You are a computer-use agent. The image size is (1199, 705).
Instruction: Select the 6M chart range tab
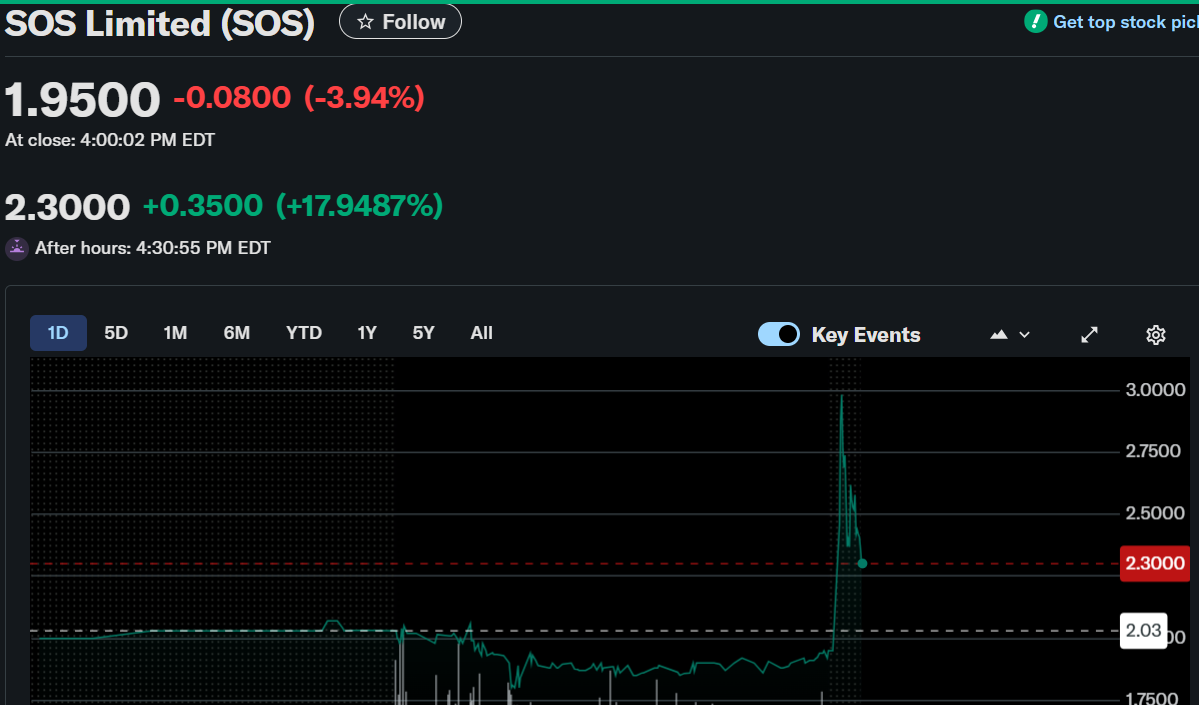(x=237, y=333)
